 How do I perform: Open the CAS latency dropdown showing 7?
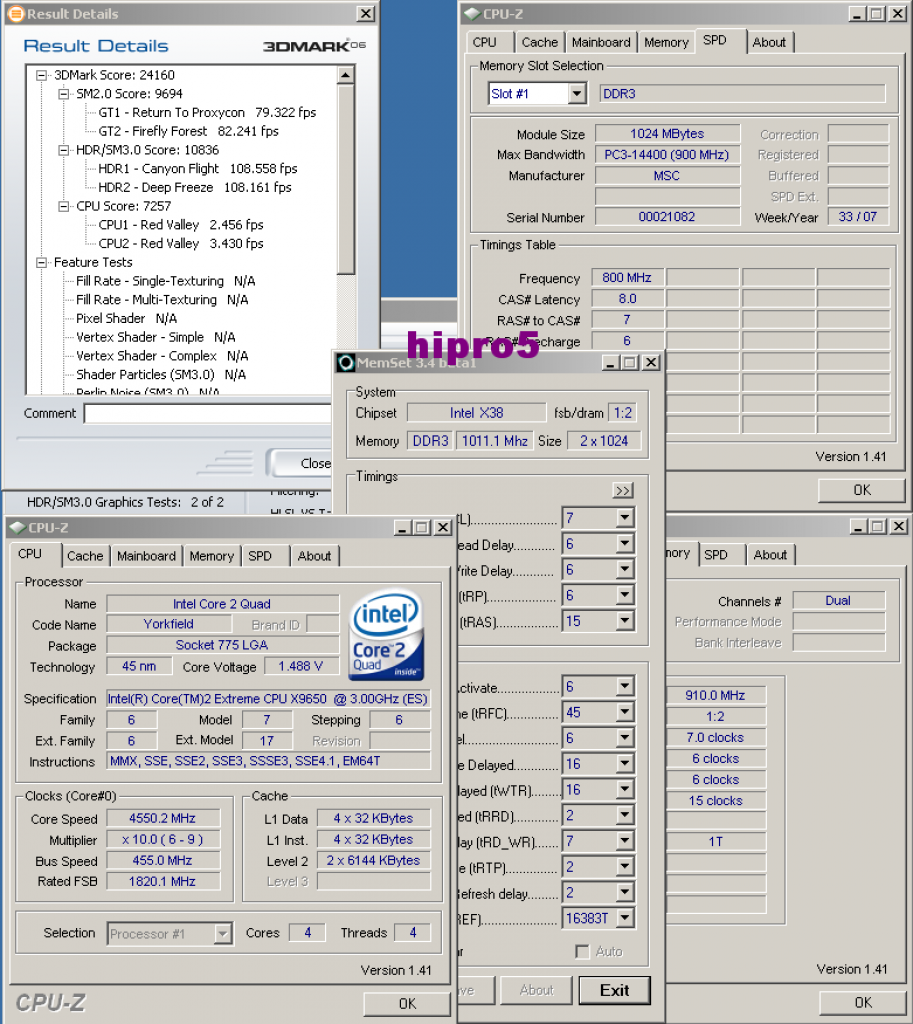coord(625,518)
